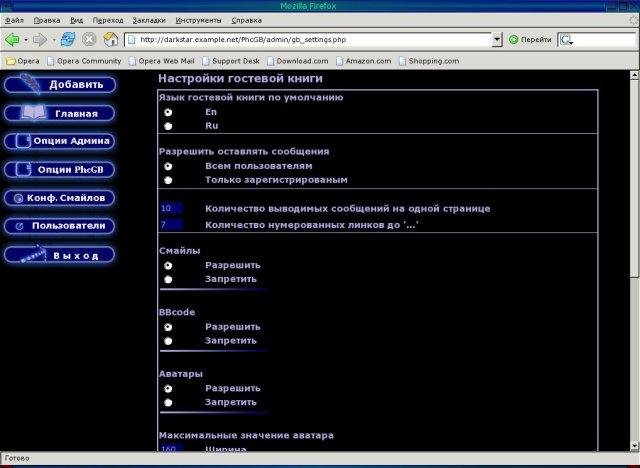
Task: Click the search engine icon in the search box
Action: [566, 40]
